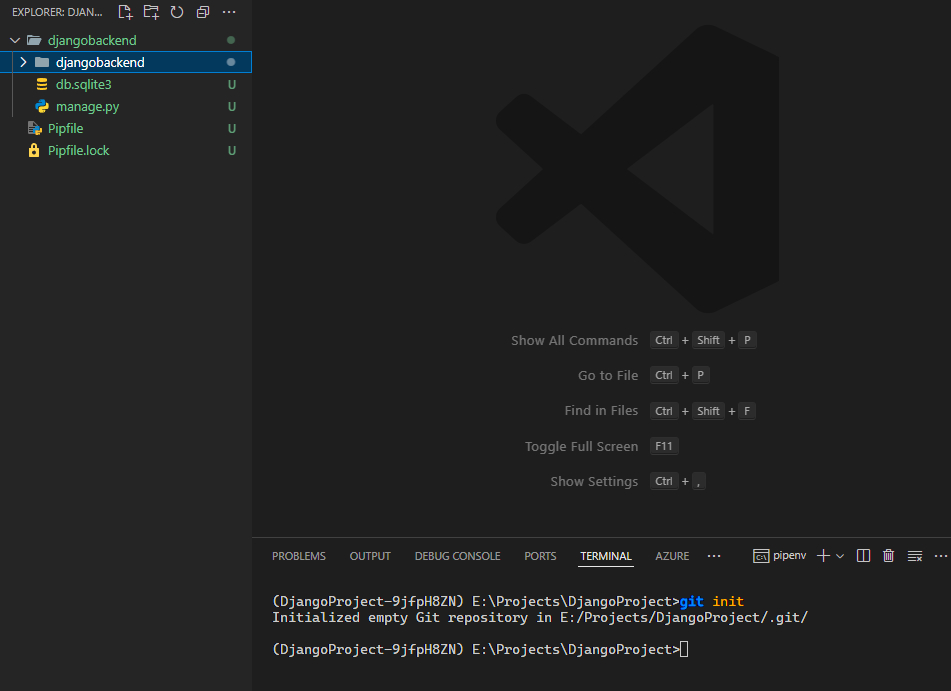Collapse all folders in Explorer

pos(203,12)
